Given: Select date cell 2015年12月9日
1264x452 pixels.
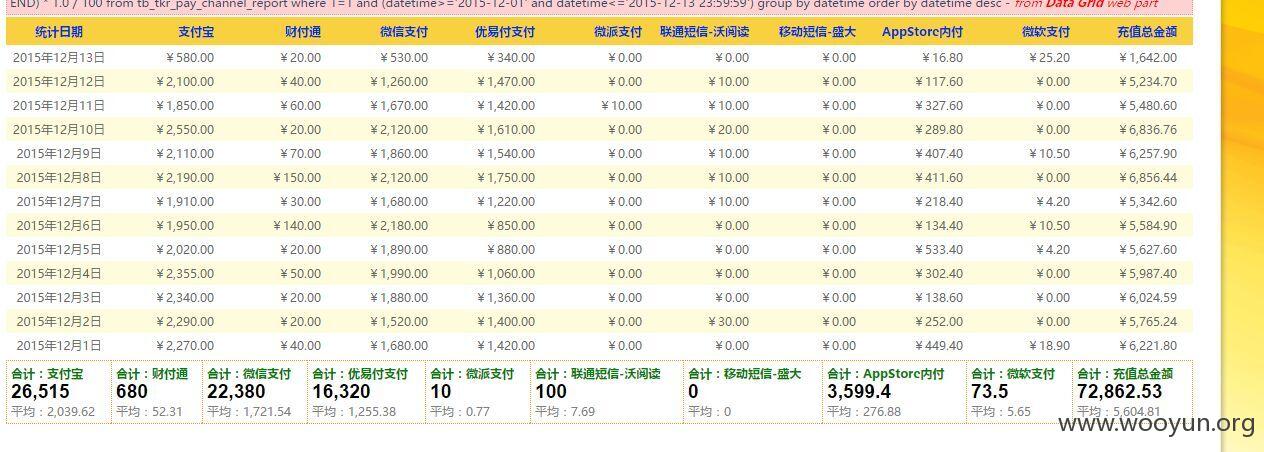Looking at the screenshot, I should point(59,154).
